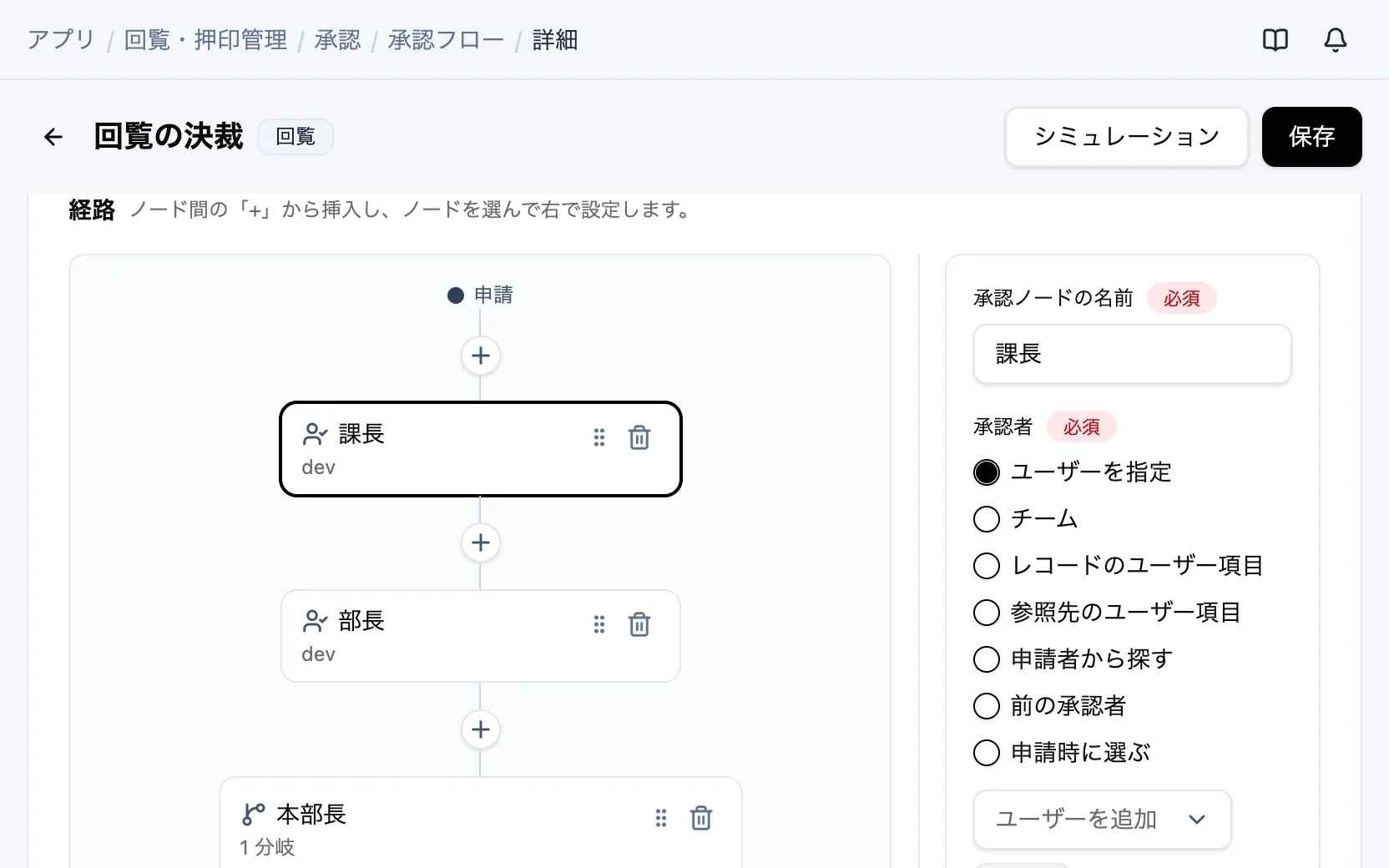Grab the drag handle on 部長 node
Screen dimensions: 1389x868
click(x=599, y=624)
